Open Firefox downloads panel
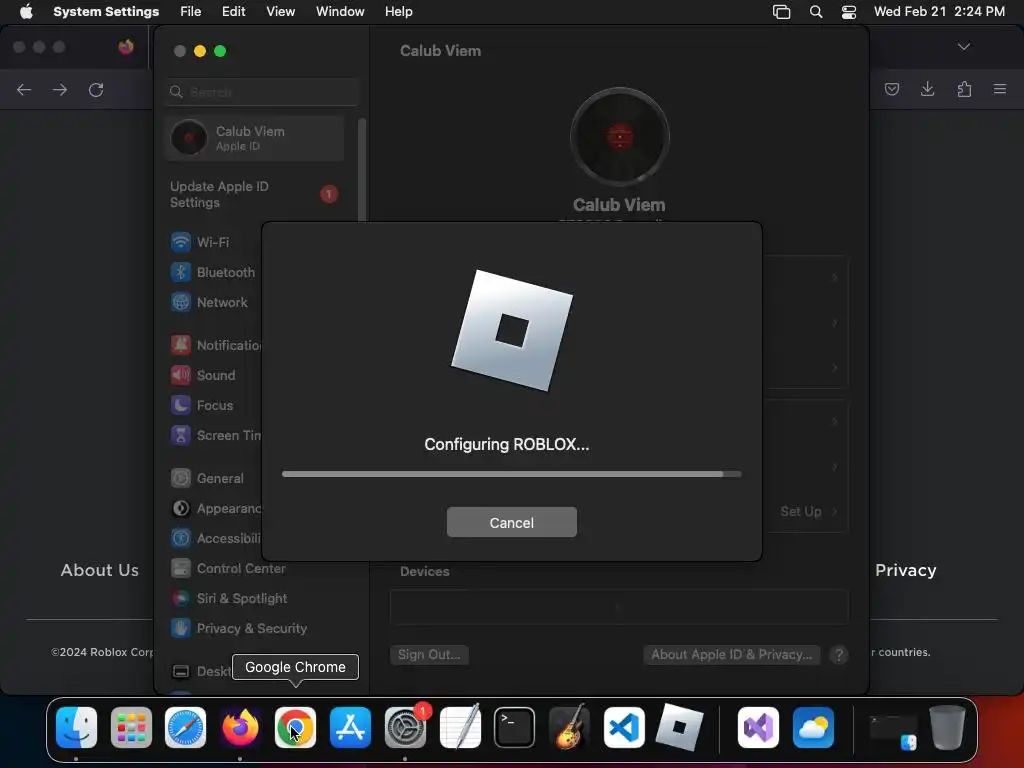The height and width of the screenshot is (768, 1024). 927,89
